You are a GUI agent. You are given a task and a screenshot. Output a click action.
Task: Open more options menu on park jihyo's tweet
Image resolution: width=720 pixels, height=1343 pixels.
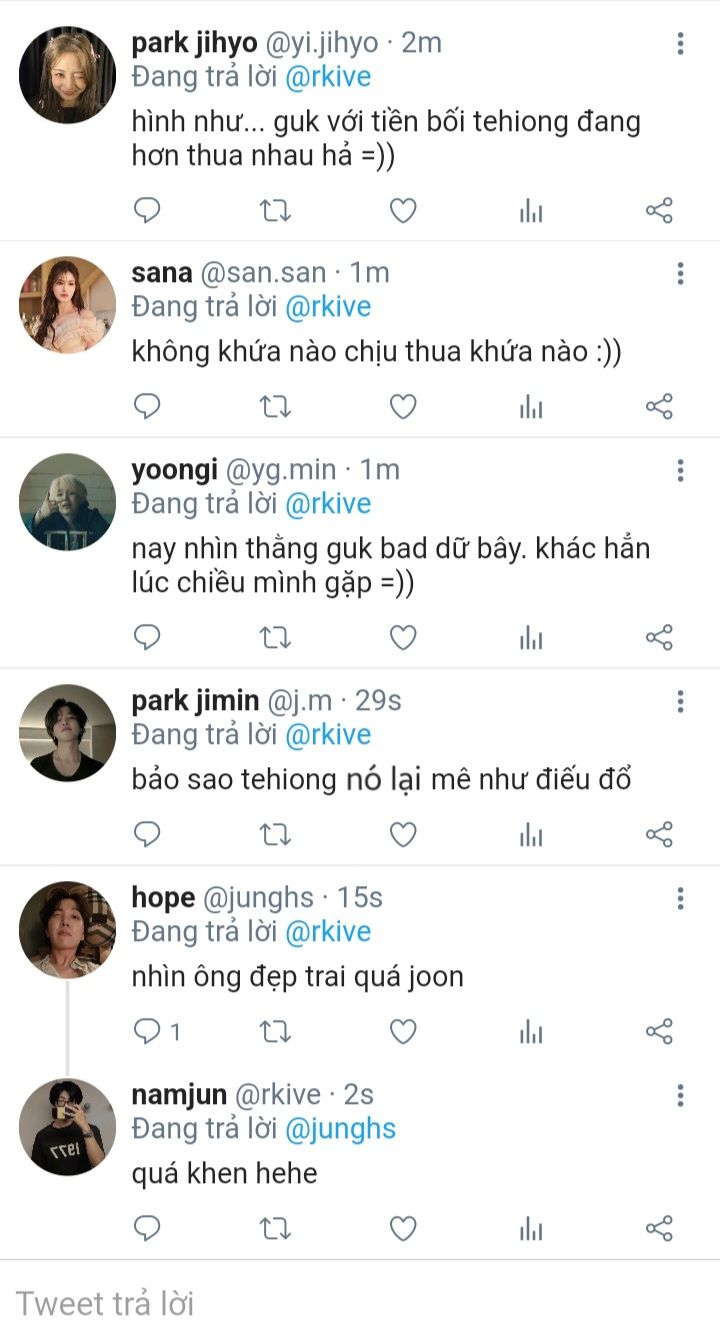coord(680,43)
